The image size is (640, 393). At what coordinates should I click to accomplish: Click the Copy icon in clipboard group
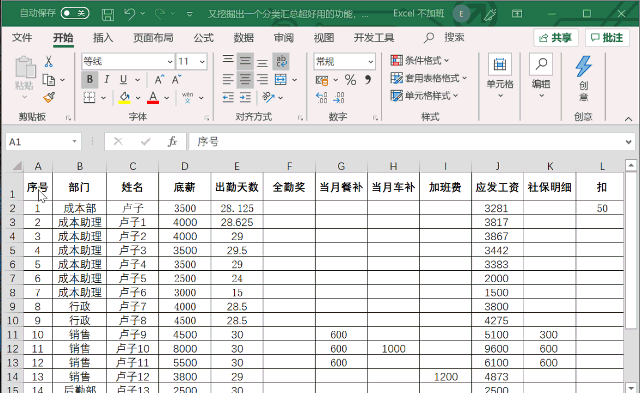tap(49, 80)
